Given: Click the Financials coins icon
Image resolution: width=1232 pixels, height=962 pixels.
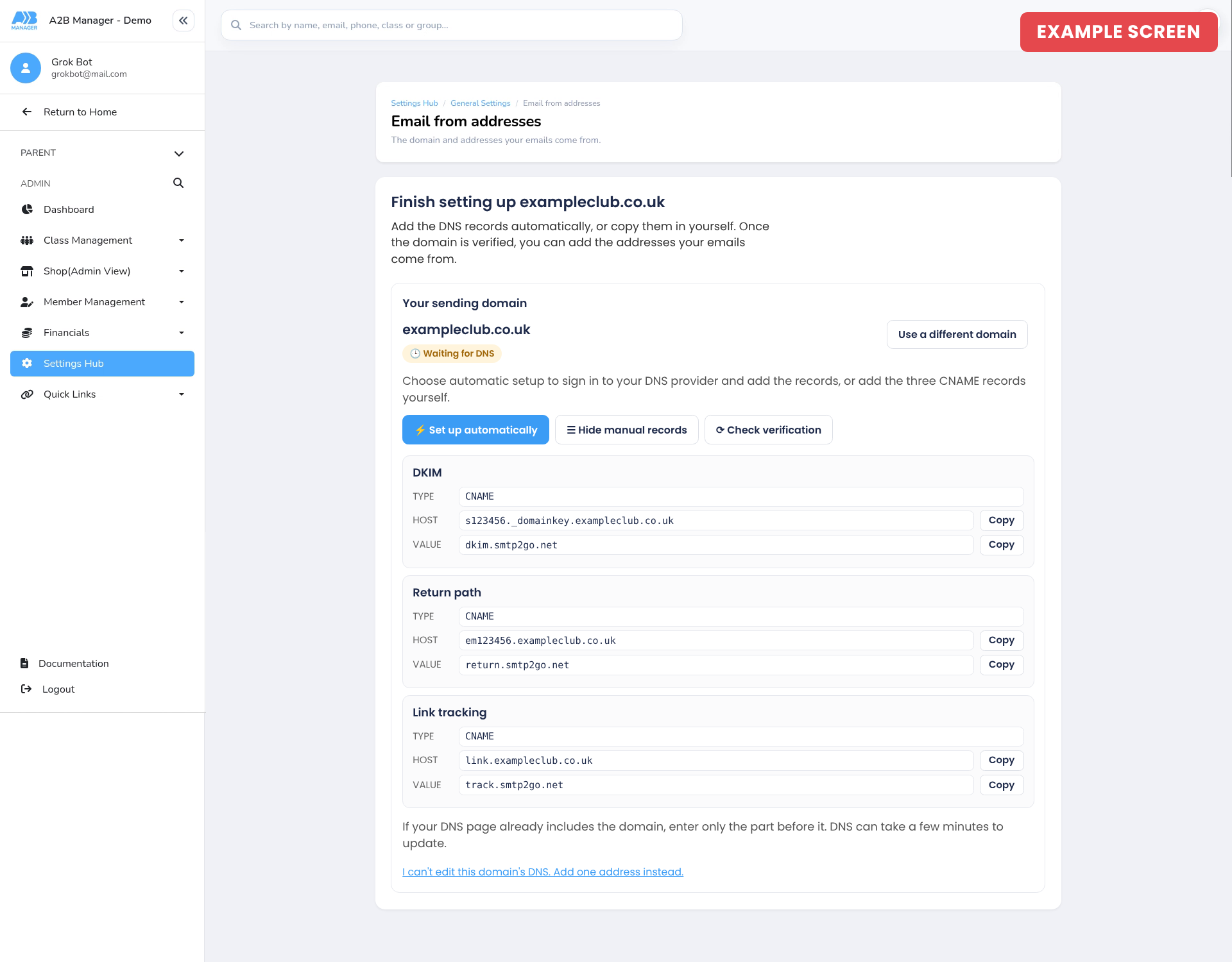Looking at the screenshot, I should pyautogui.click(x=27, y=333).
